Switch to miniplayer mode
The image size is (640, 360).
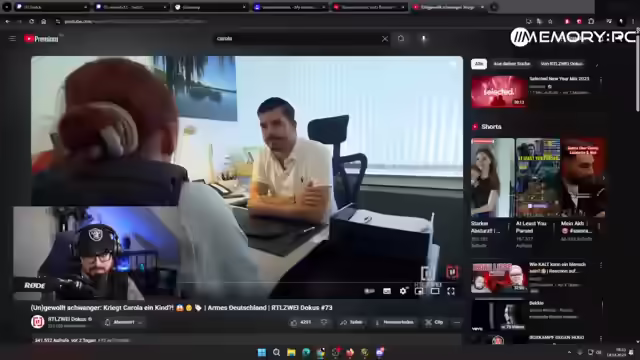[419, 291]
